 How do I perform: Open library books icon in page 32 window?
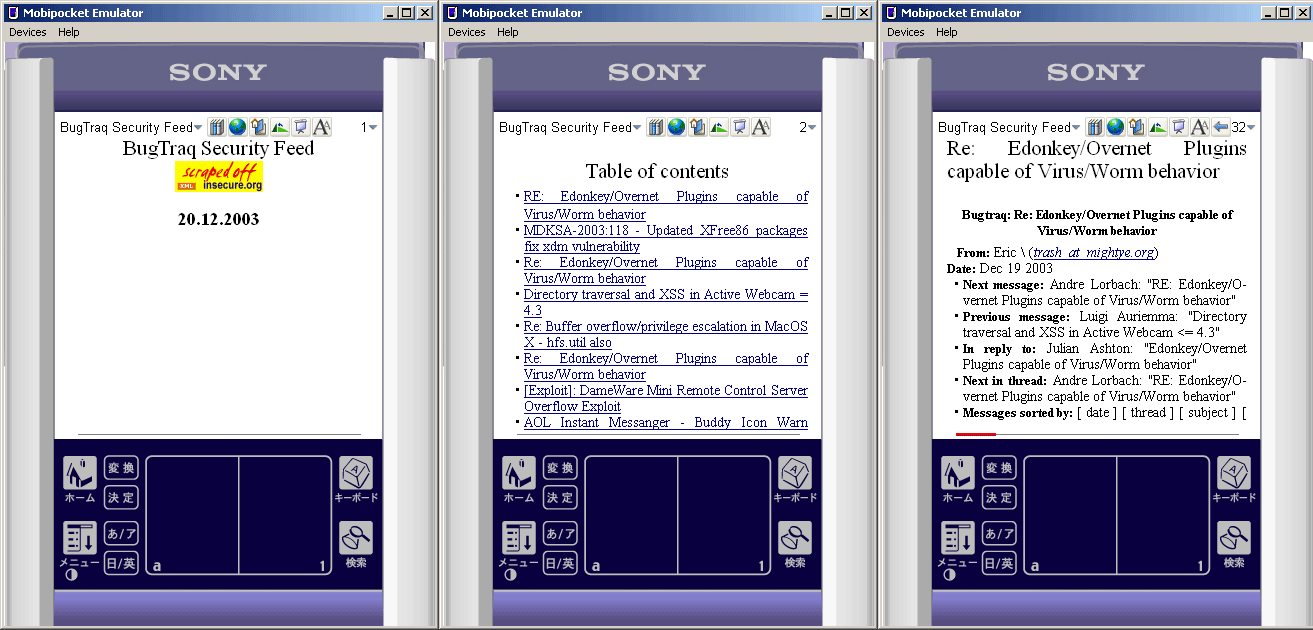click(x=1094, y=127)
